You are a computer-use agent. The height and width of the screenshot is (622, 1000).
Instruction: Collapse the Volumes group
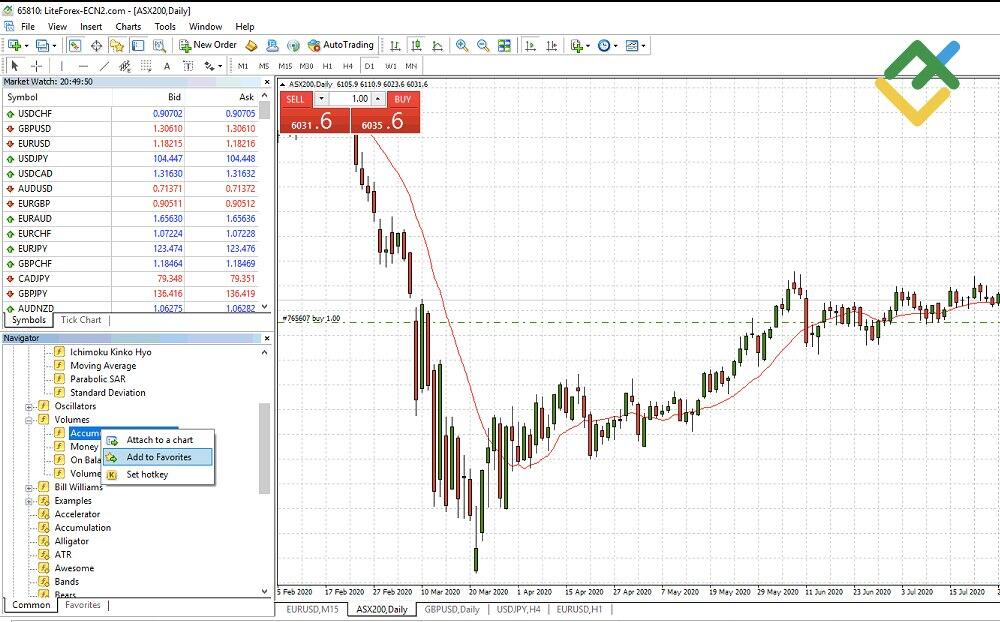30,419
